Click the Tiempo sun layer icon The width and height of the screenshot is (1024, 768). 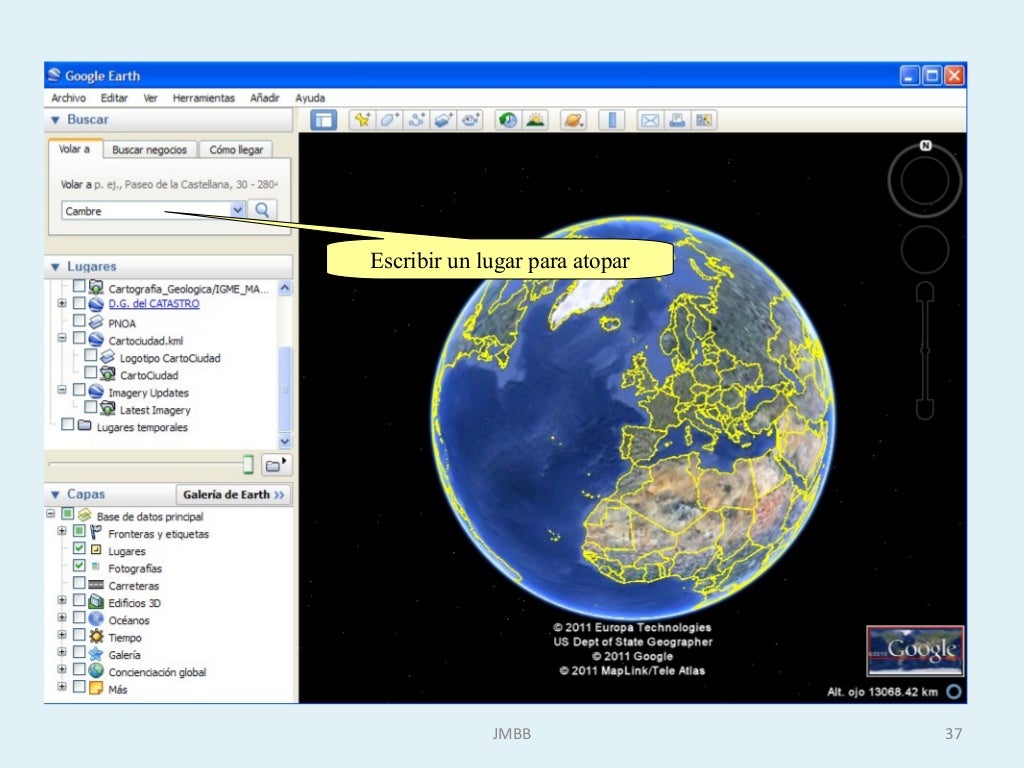(x=96, y=636)
